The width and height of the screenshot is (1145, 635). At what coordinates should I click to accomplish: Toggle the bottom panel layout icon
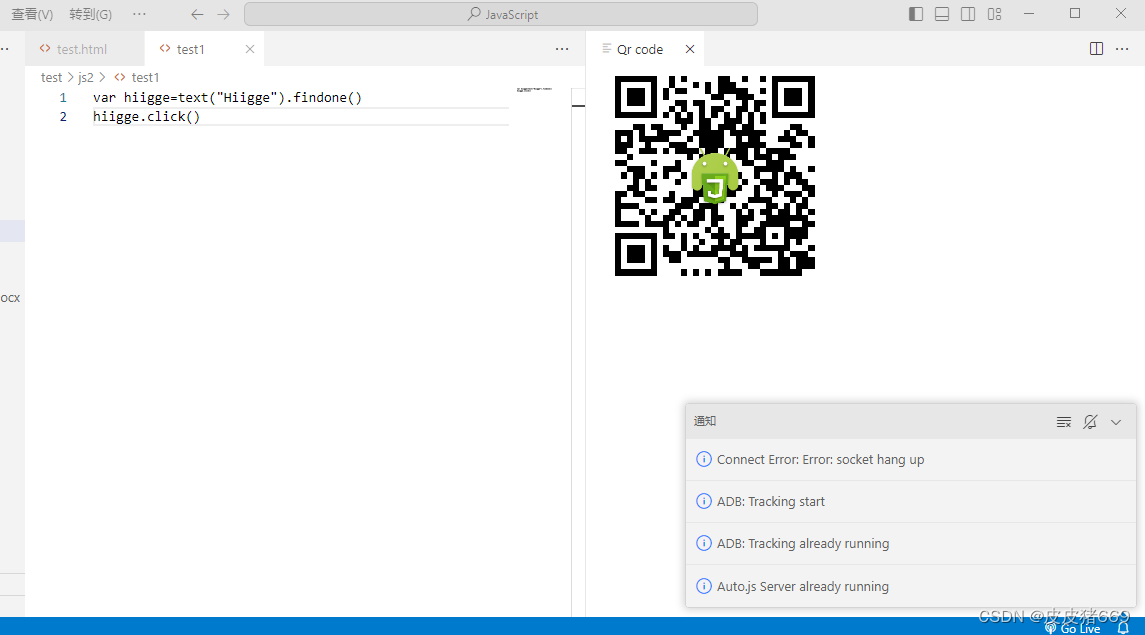coord(942,14)
